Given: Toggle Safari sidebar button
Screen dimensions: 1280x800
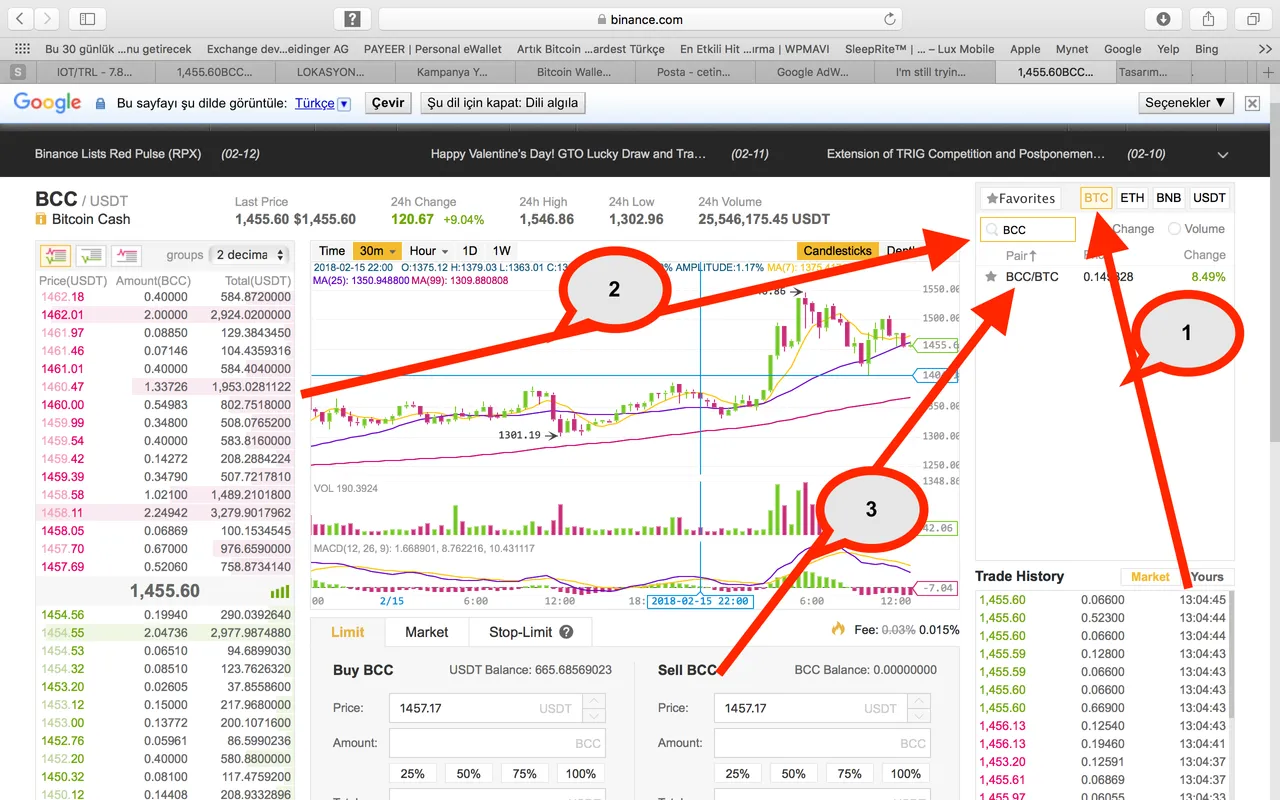Looking at the screenshot, I should tap(87, 18).
